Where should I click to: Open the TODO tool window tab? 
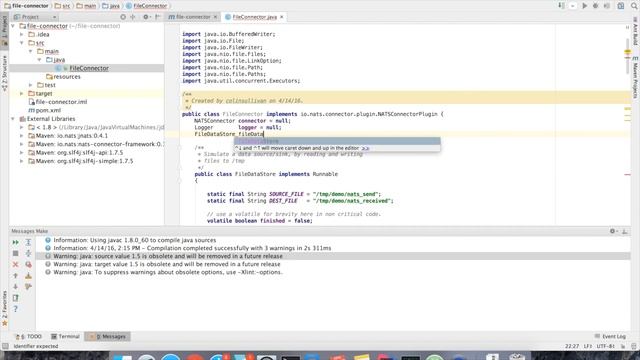29,336
